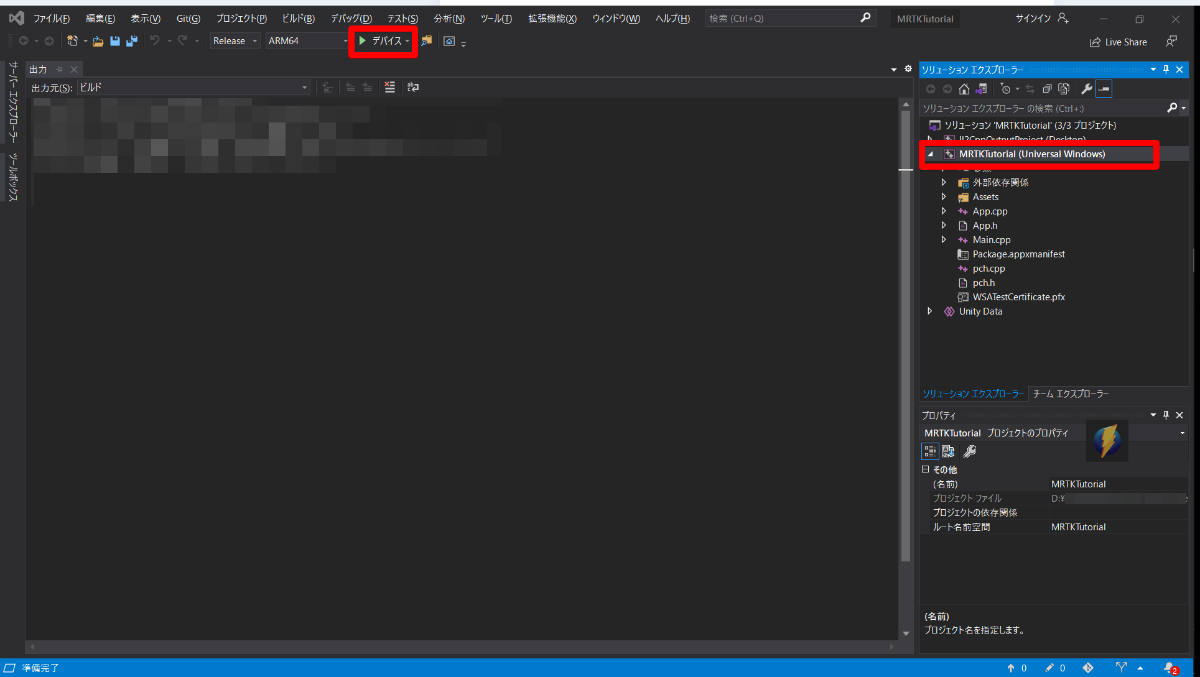Click the Pending Changes Filter clock icon

(1006, 89)
